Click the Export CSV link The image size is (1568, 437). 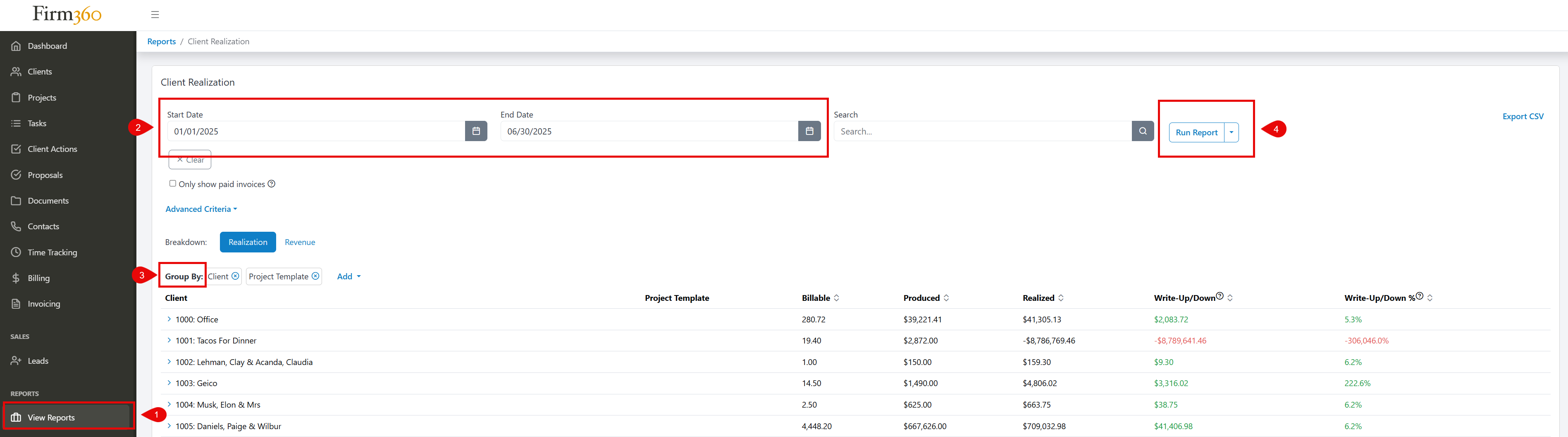pyautogui.click(x=1523, y=116)
